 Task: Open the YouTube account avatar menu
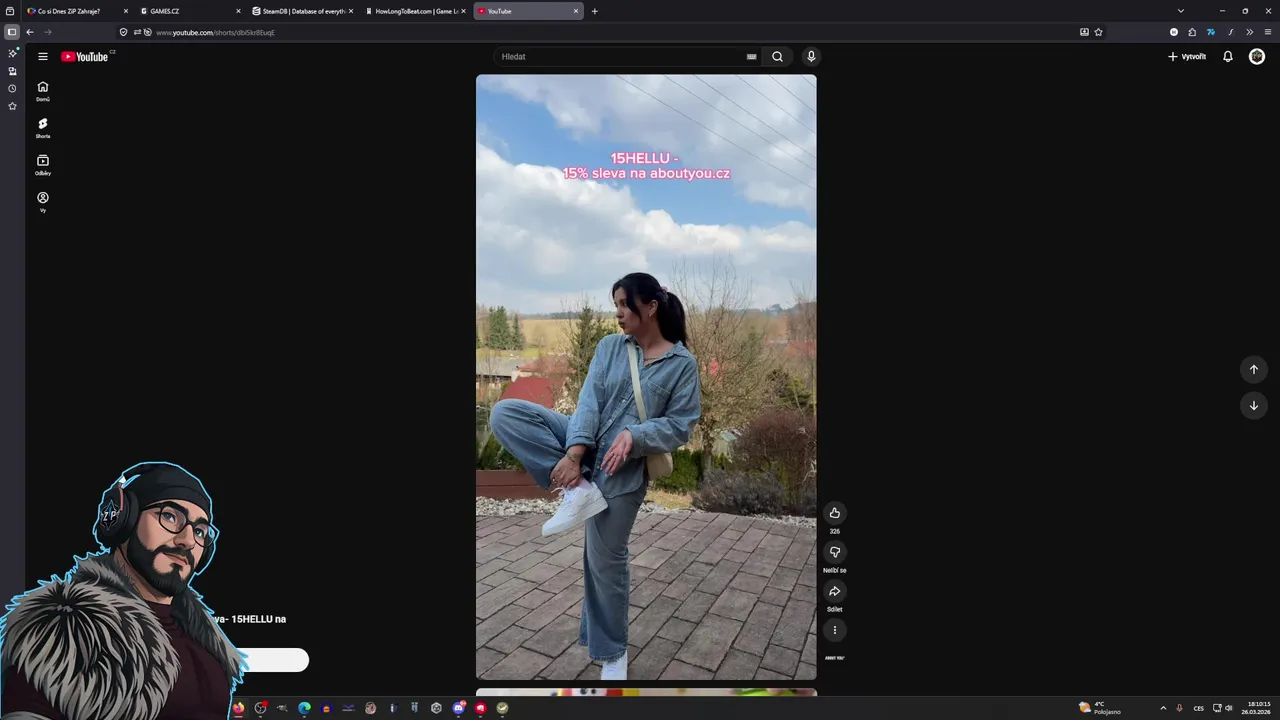(x=1257, y=57)
